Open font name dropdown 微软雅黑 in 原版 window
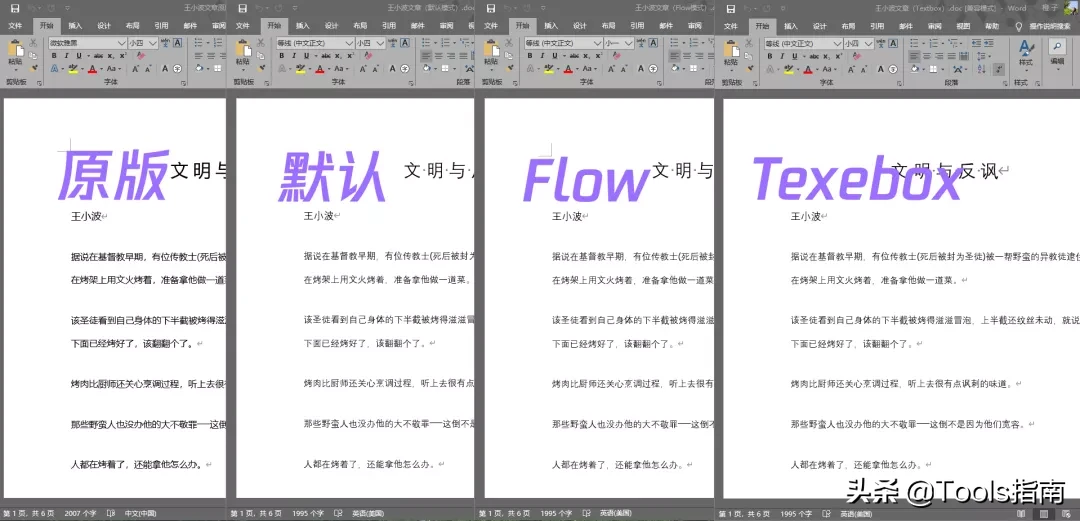 tap(122, 43)
